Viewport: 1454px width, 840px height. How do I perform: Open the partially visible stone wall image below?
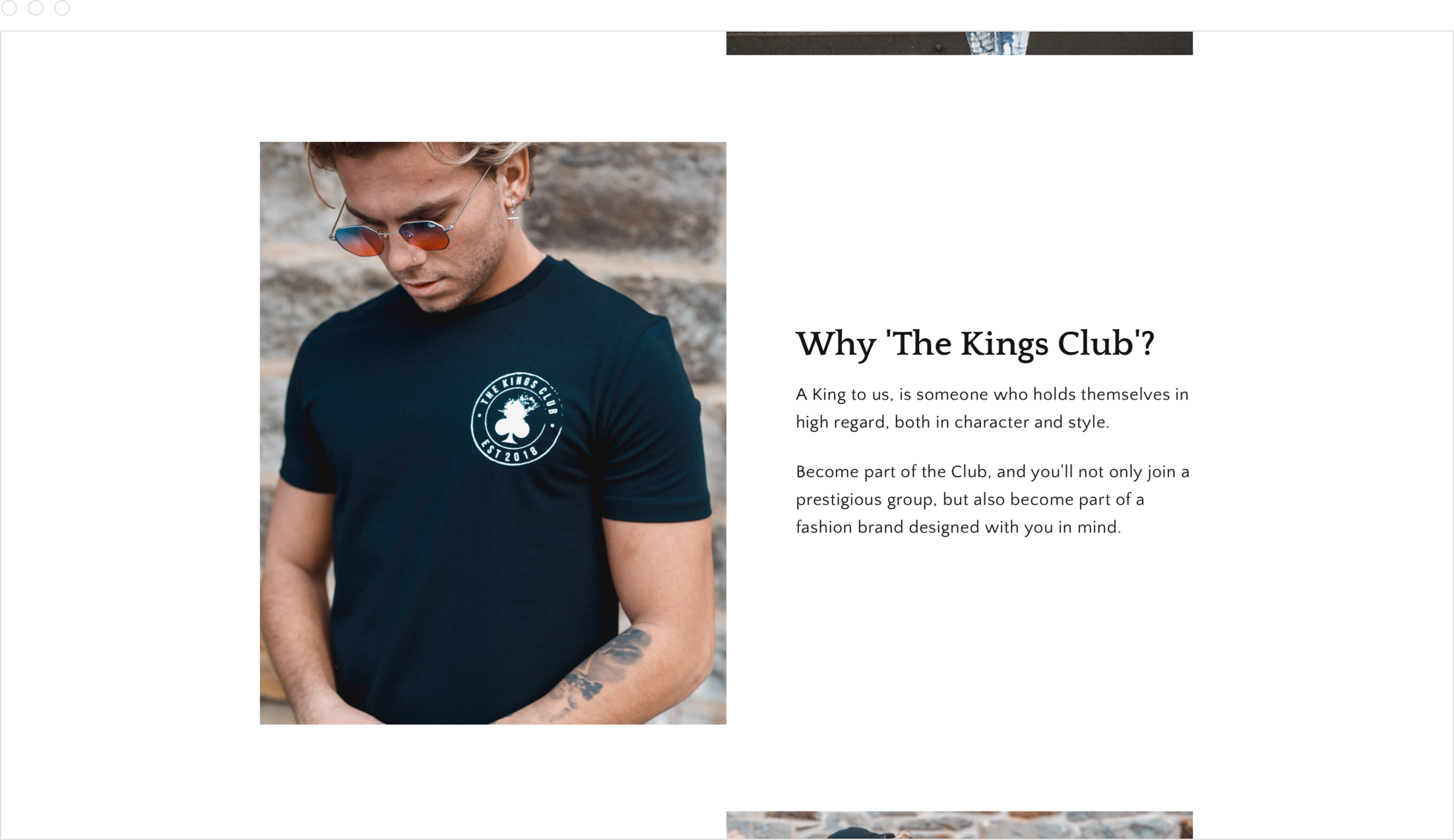(x=959, y=825)
